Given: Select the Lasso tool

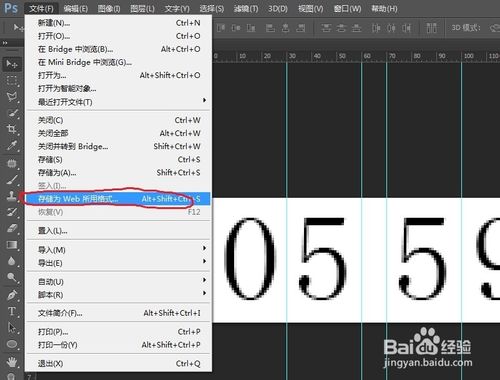Looking at the screenshot, I should click(x=12, y=97).
